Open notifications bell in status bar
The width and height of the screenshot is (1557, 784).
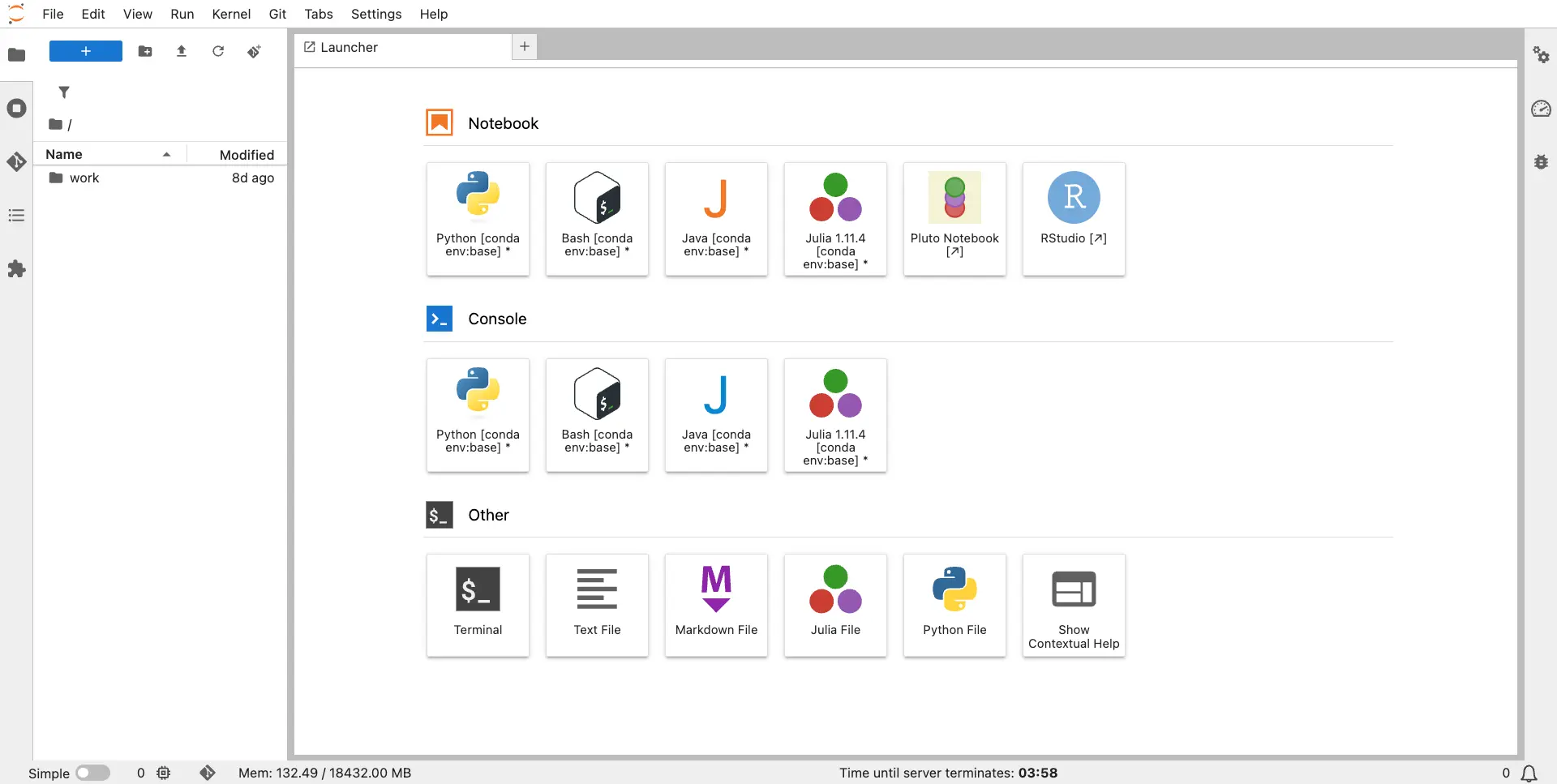pos(1529,773)
